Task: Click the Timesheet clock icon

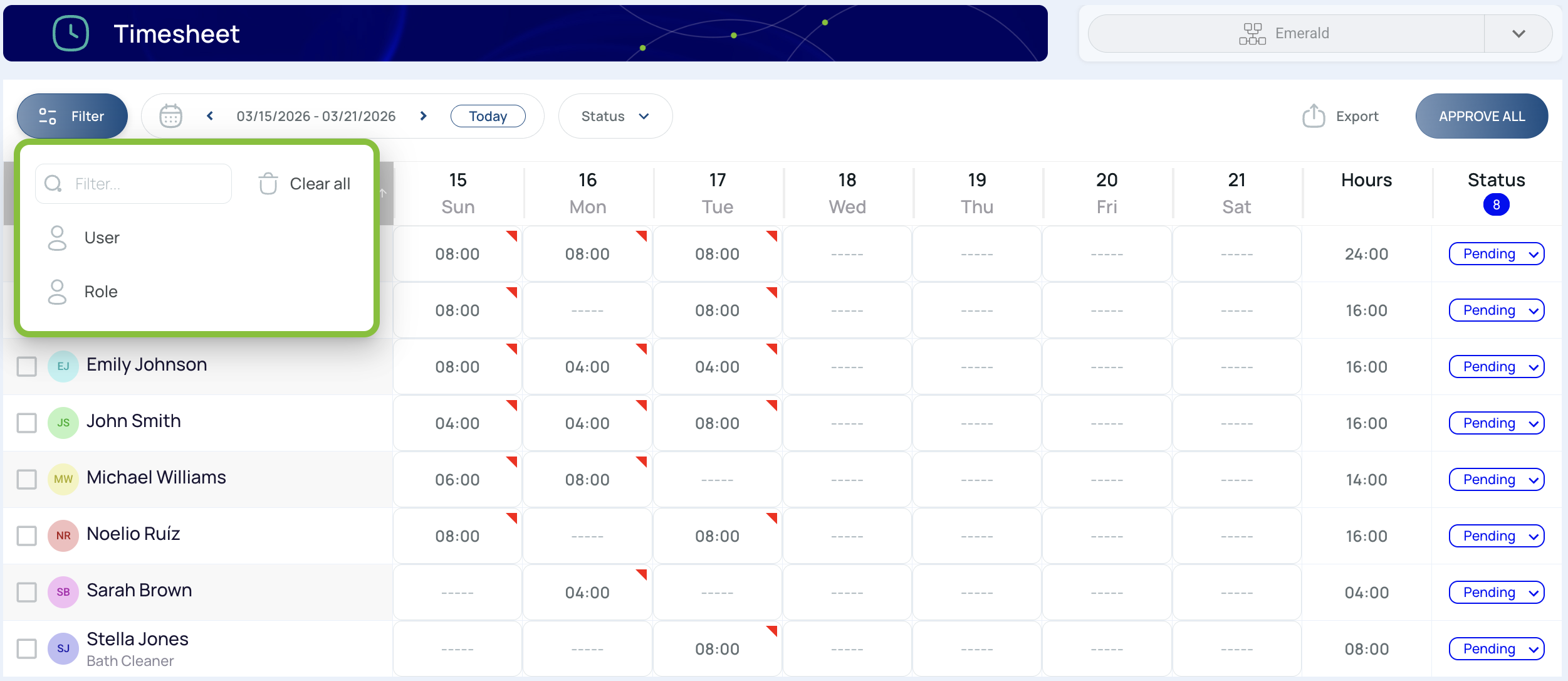Action: 71,33
